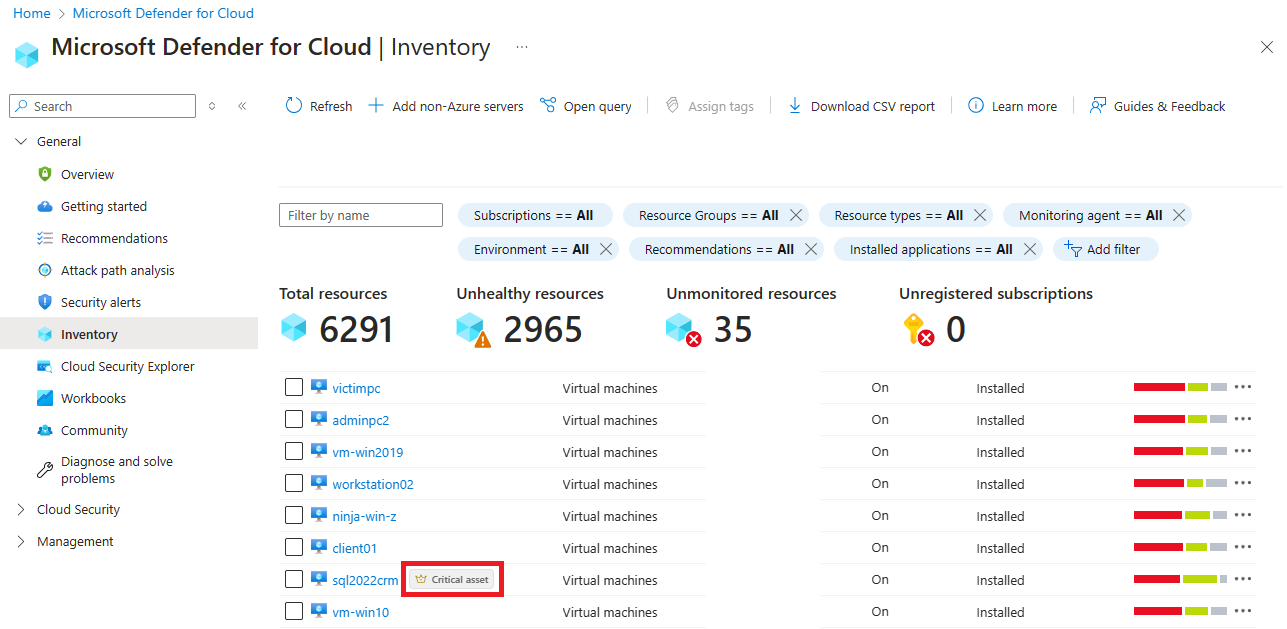
Task: Select the ninja-win-z checkbox
Action: (x=294, y=515)
